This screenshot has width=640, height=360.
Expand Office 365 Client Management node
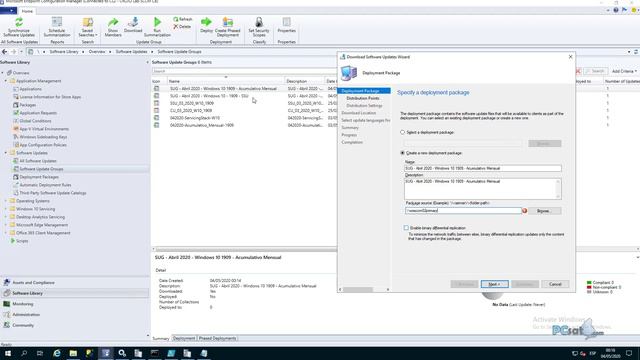tap(6, 233)
